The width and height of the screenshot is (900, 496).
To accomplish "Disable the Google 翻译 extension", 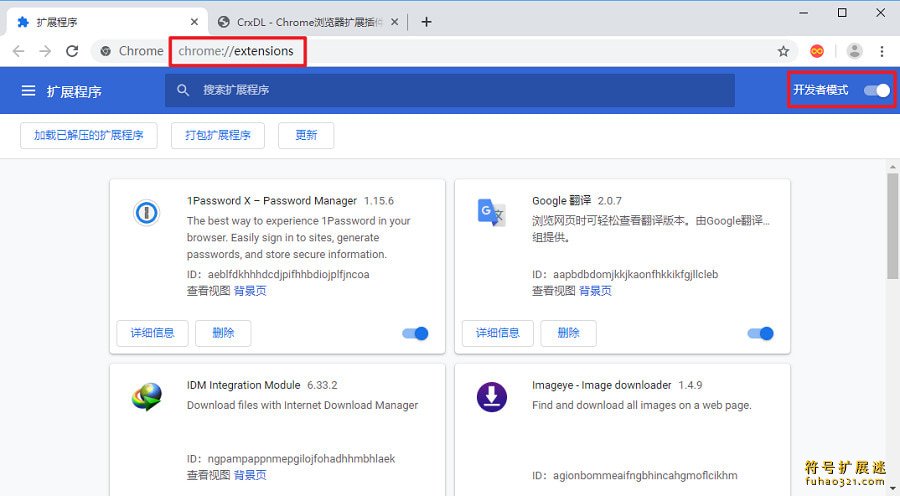I will [x=761, y=334].
